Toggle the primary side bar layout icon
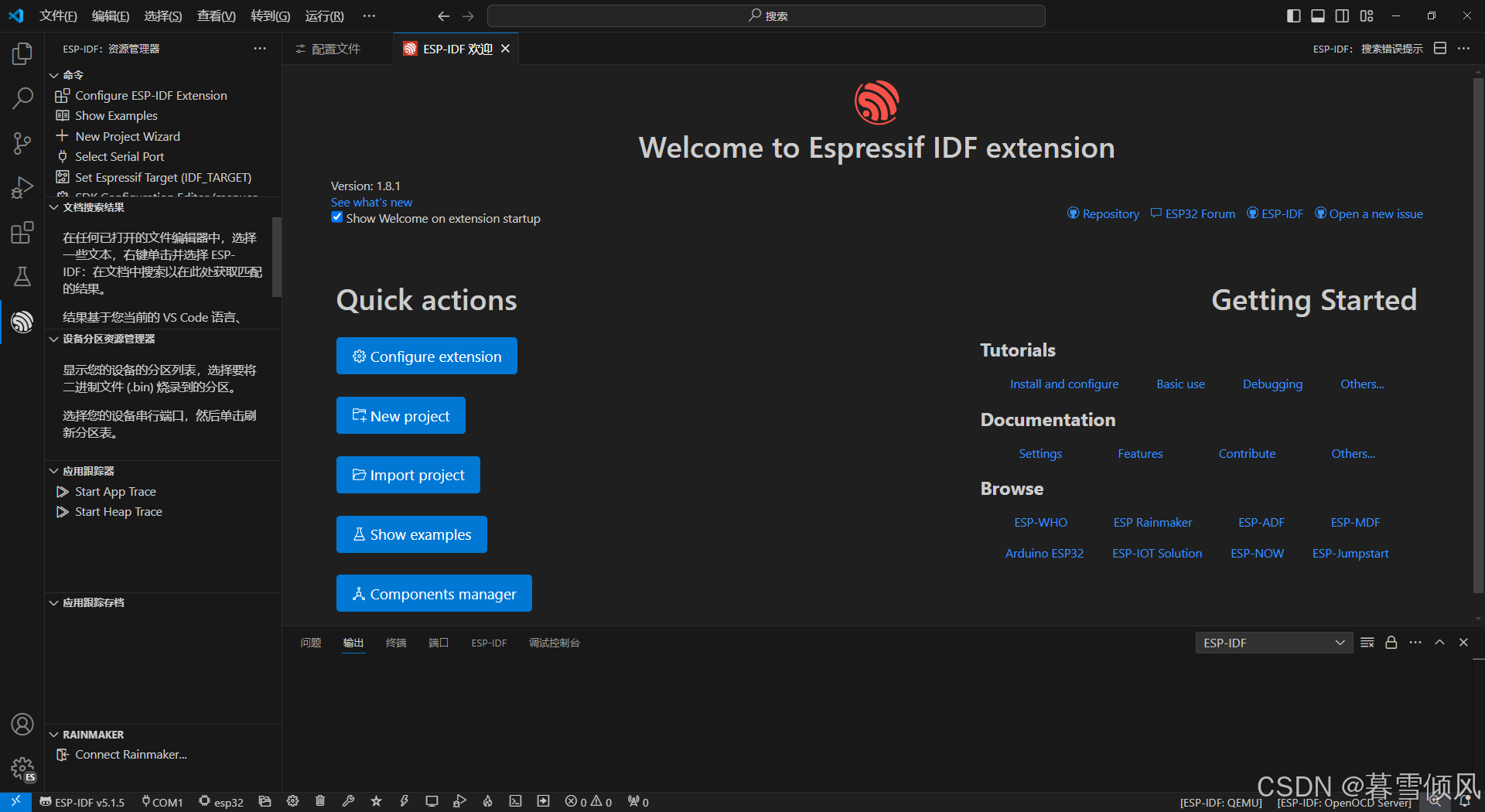 pyautogui.click(x=1293, y=15)
